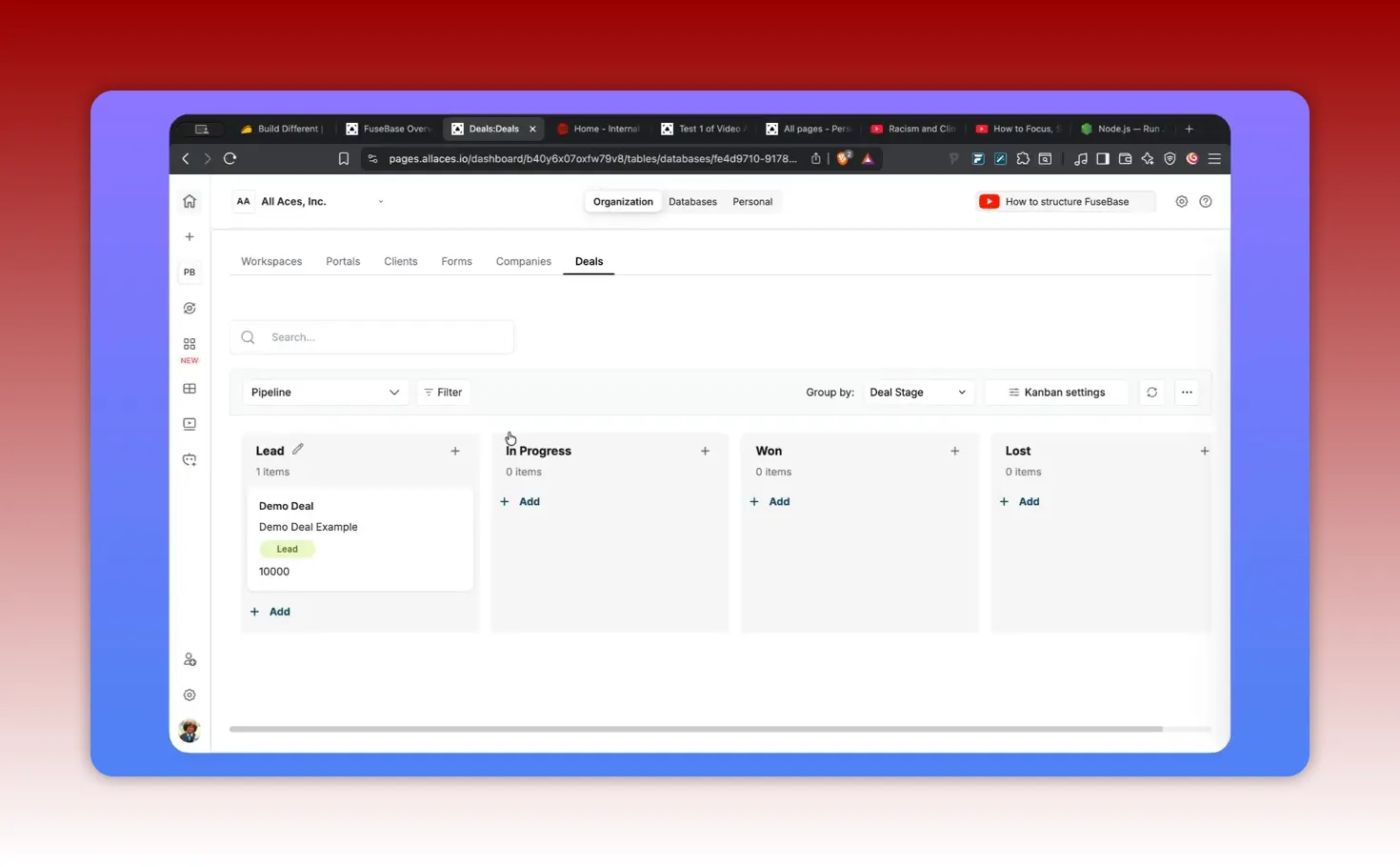Screen dimensions: 1400x867
Task: Open the Pipeline dropdown
Action: [325, 392]
